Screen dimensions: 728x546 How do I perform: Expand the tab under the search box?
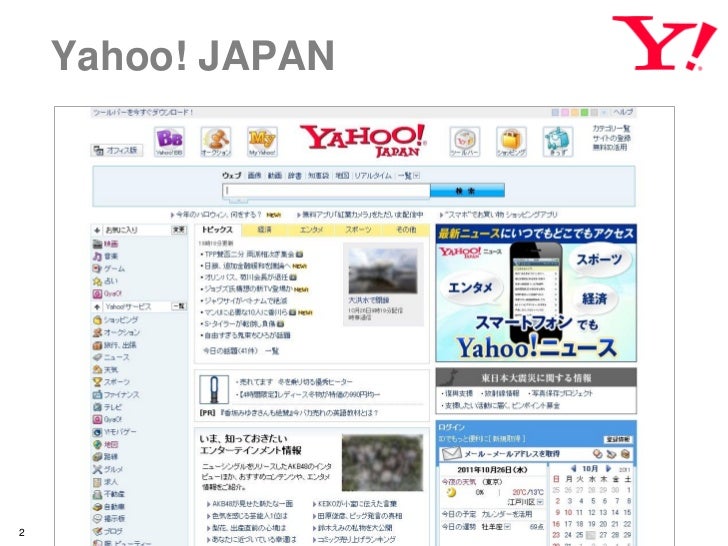(x=239, y=201)
